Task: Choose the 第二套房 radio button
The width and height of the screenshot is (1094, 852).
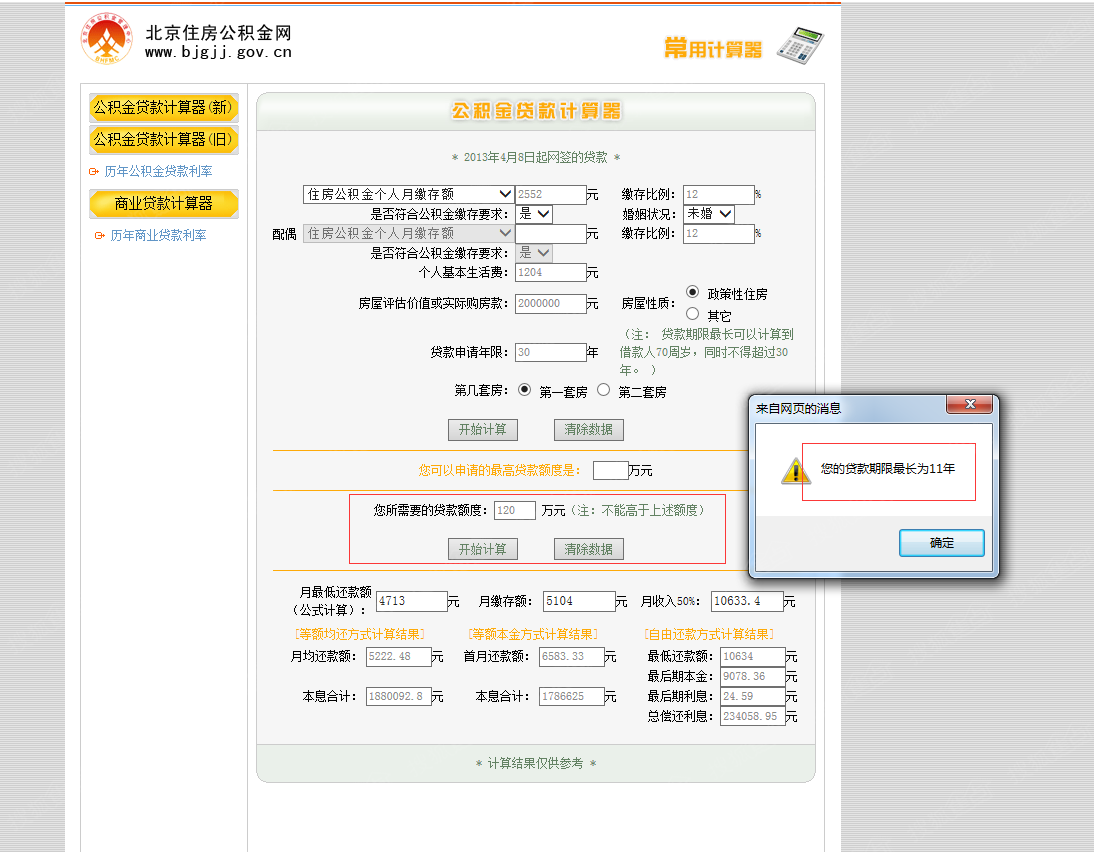Action: click(x=603, y=390)
